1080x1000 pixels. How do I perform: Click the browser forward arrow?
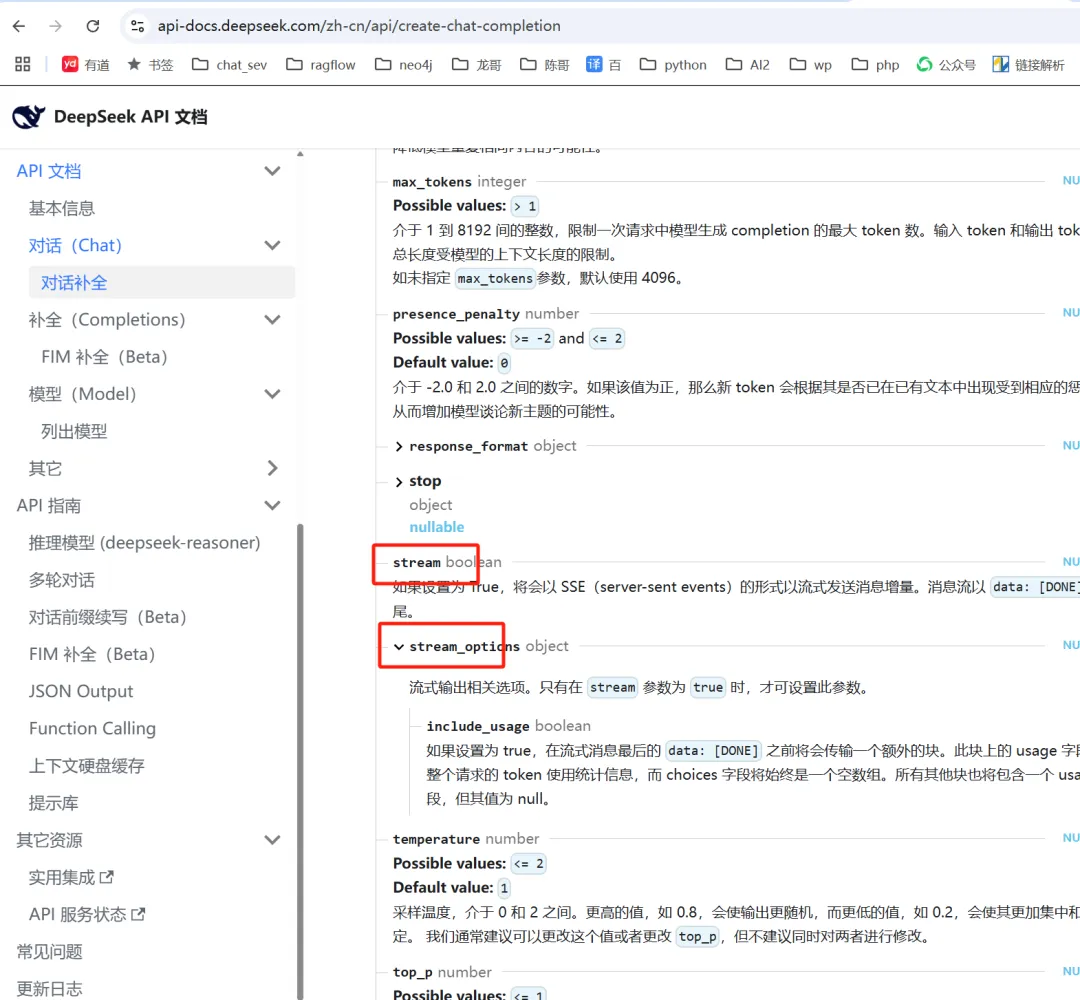(x=56, y=26)
